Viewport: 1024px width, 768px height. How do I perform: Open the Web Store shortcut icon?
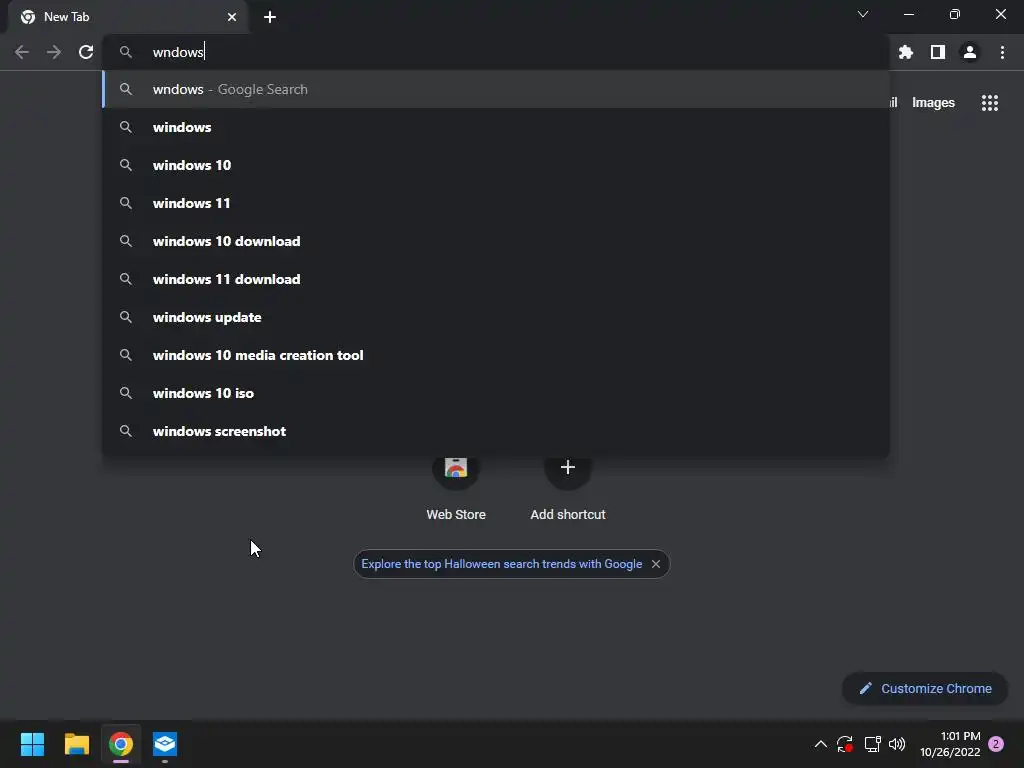(456, 468)
